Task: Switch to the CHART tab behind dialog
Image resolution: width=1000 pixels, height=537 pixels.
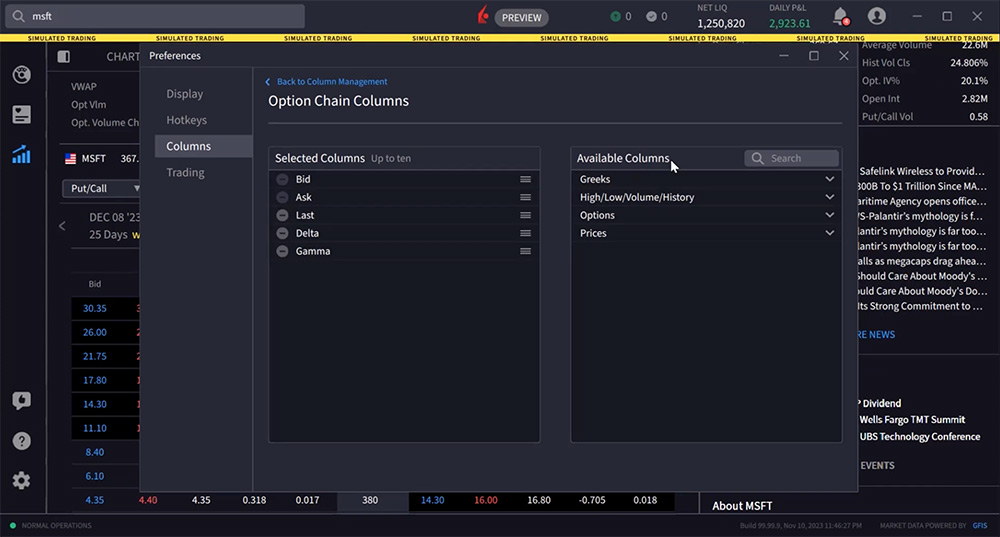Action: click(122, 57)
